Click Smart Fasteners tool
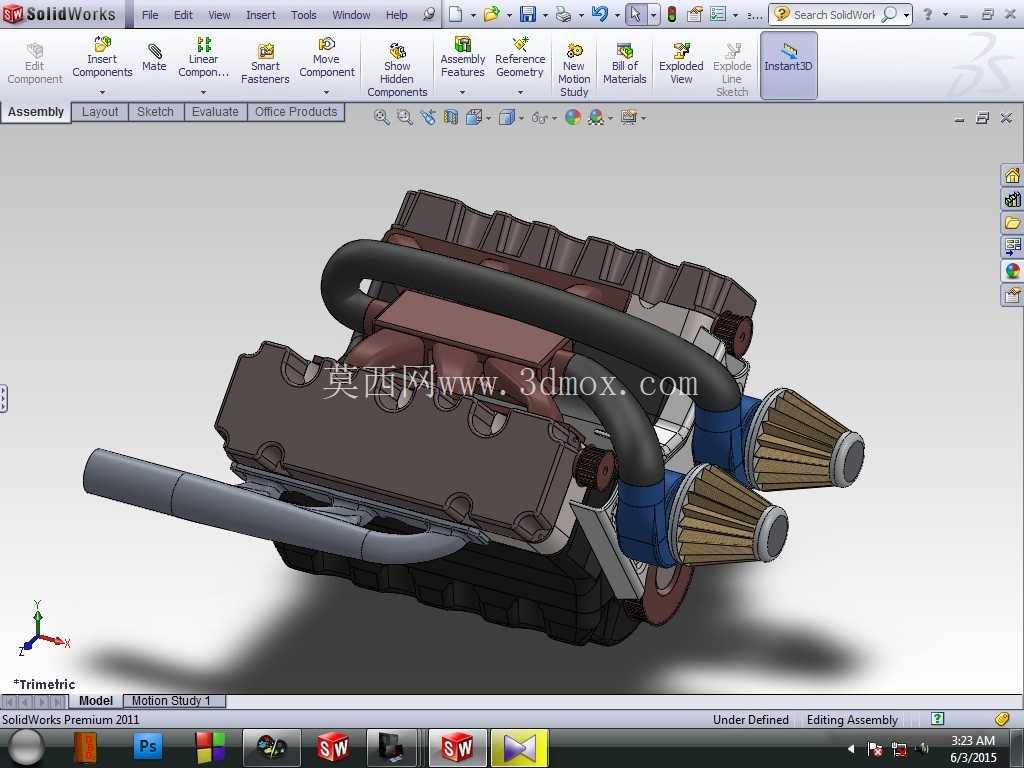 click(265, 65)
